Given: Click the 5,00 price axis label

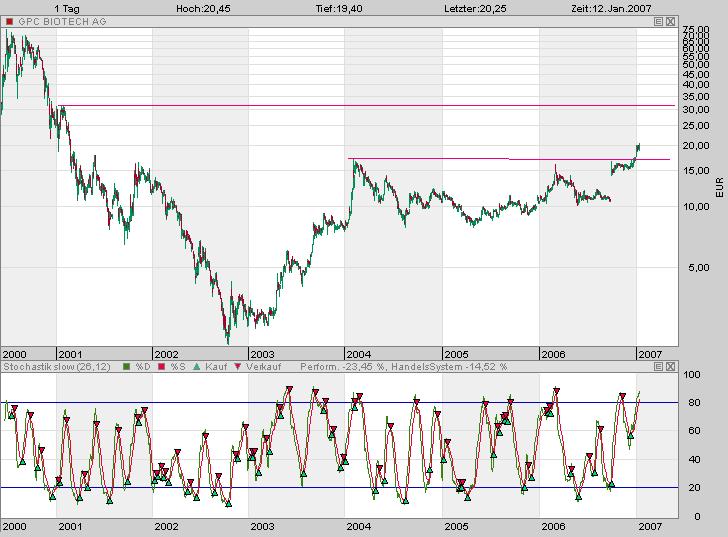Looking at the screenshot, I should (699, 268).
